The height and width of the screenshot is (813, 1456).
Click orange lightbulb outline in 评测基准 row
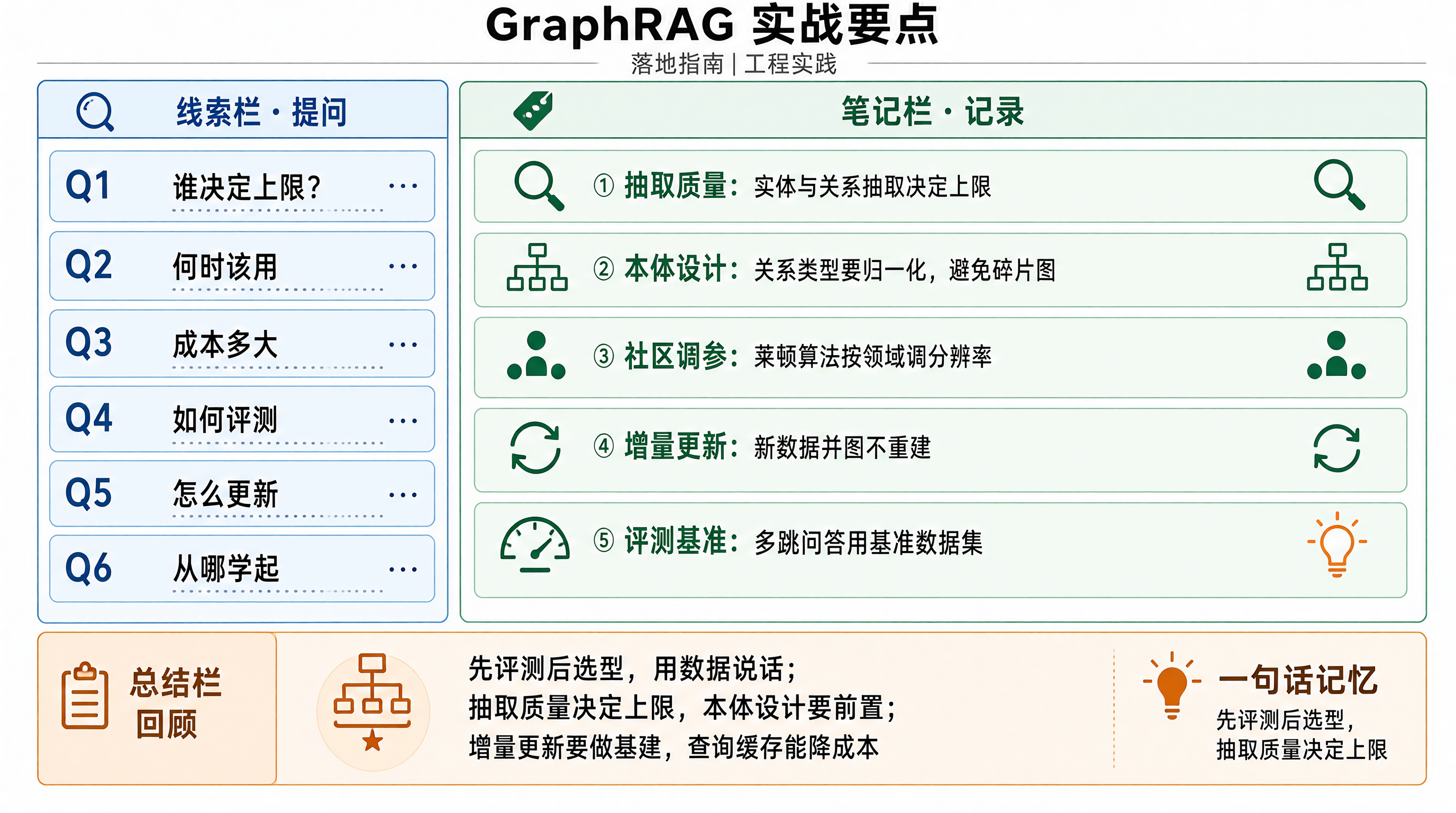coord(1337,544)
